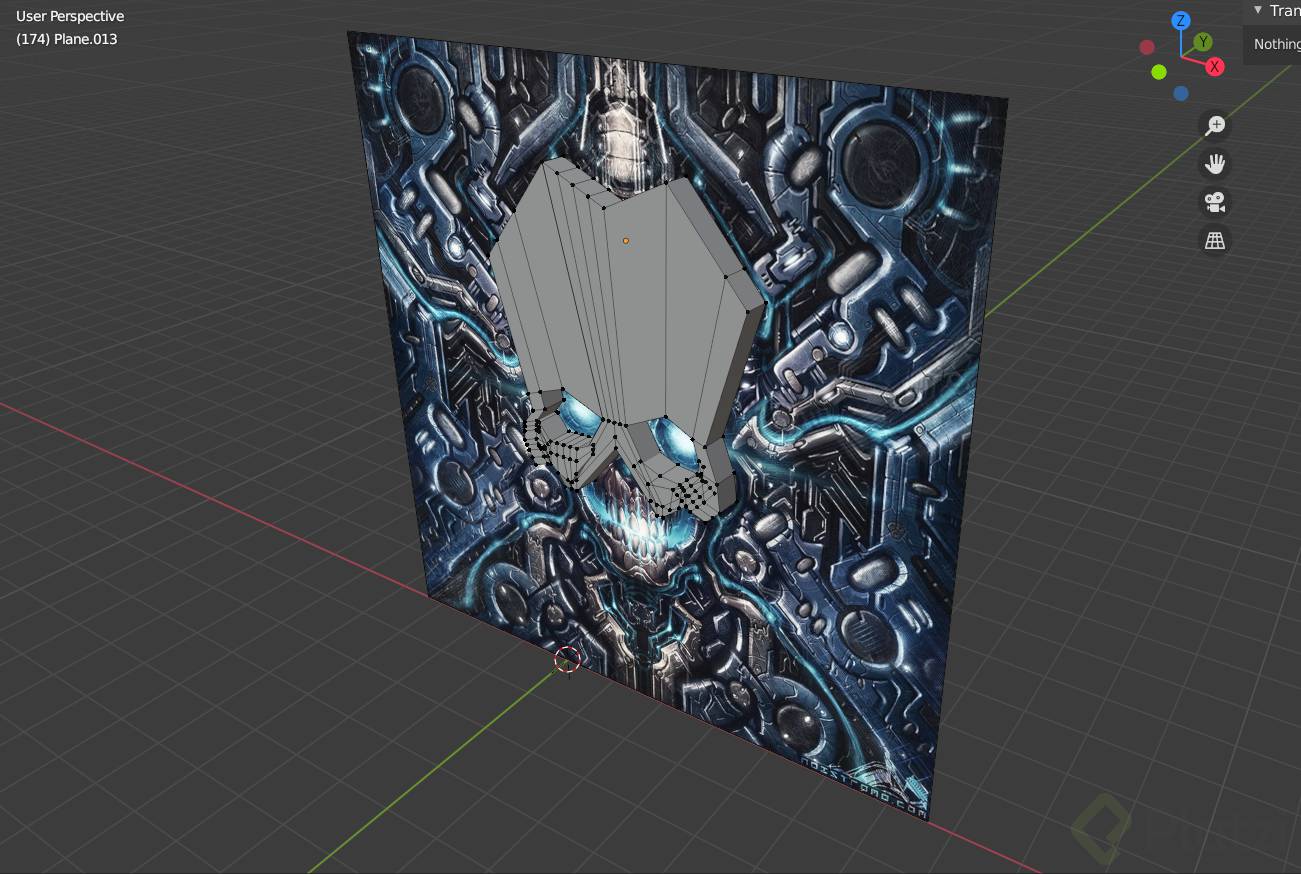Image resolution: width=1301 pixels, height=874 pixels.
Task: Click the 3D cursor below the plane
Action: [x=567, y=659]
